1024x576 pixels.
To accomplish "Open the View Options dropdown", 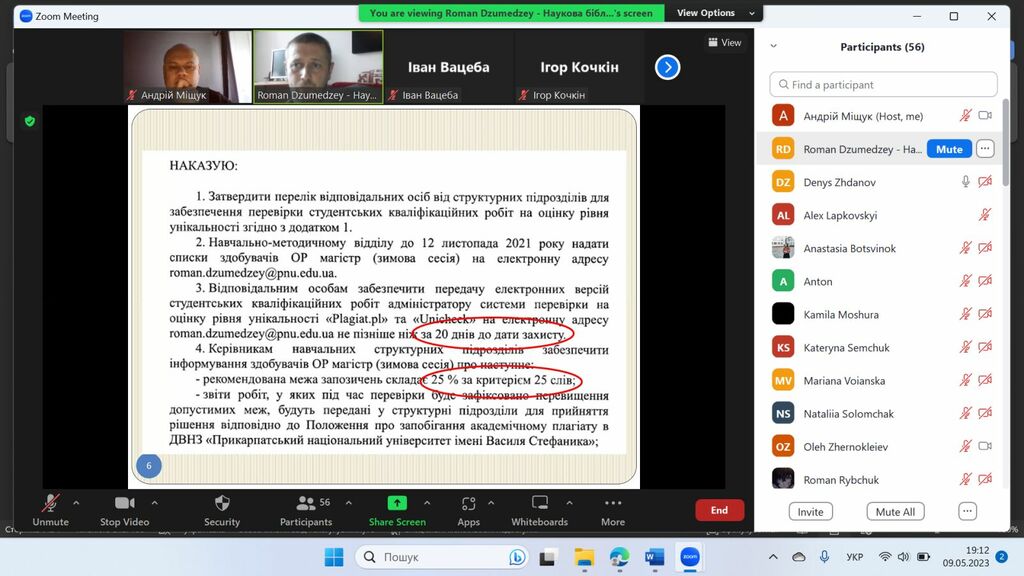I will click(706, 13).
